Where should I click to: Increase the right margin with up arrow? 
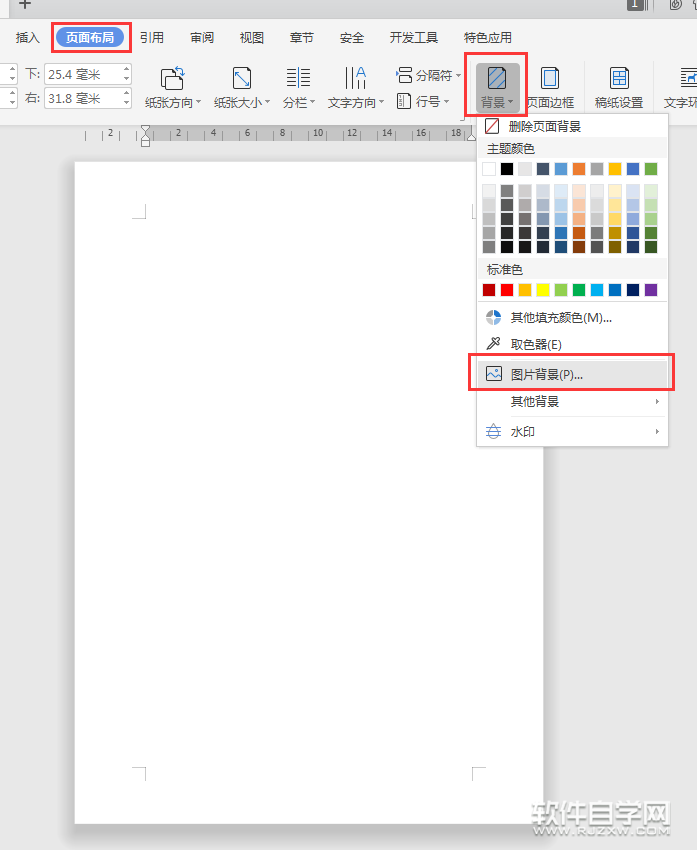126,93
